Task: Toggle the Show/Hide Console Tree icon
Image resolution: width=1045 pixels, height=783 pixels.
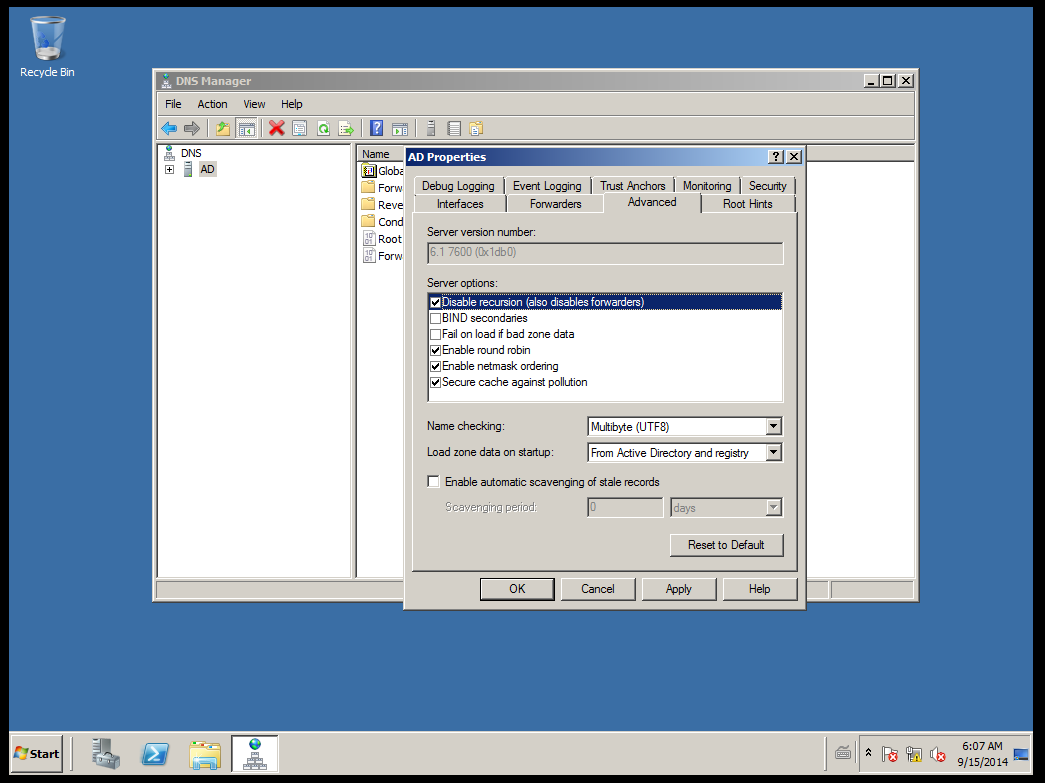Action: (x=247, y=128)
